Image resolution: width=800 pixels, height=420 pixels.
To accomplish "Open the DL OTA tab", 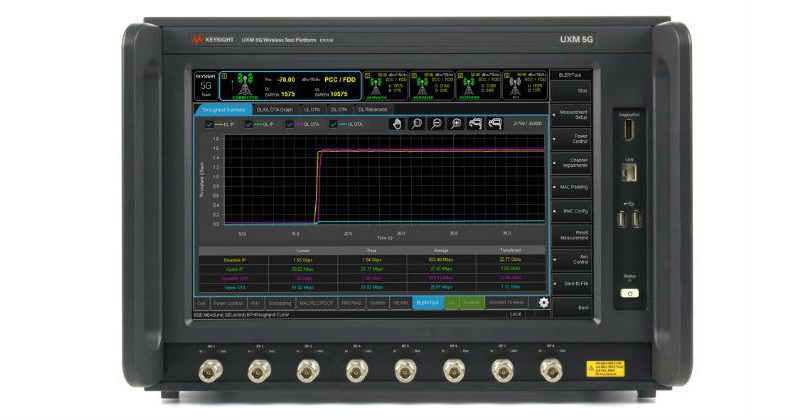I will coord(338,110).
